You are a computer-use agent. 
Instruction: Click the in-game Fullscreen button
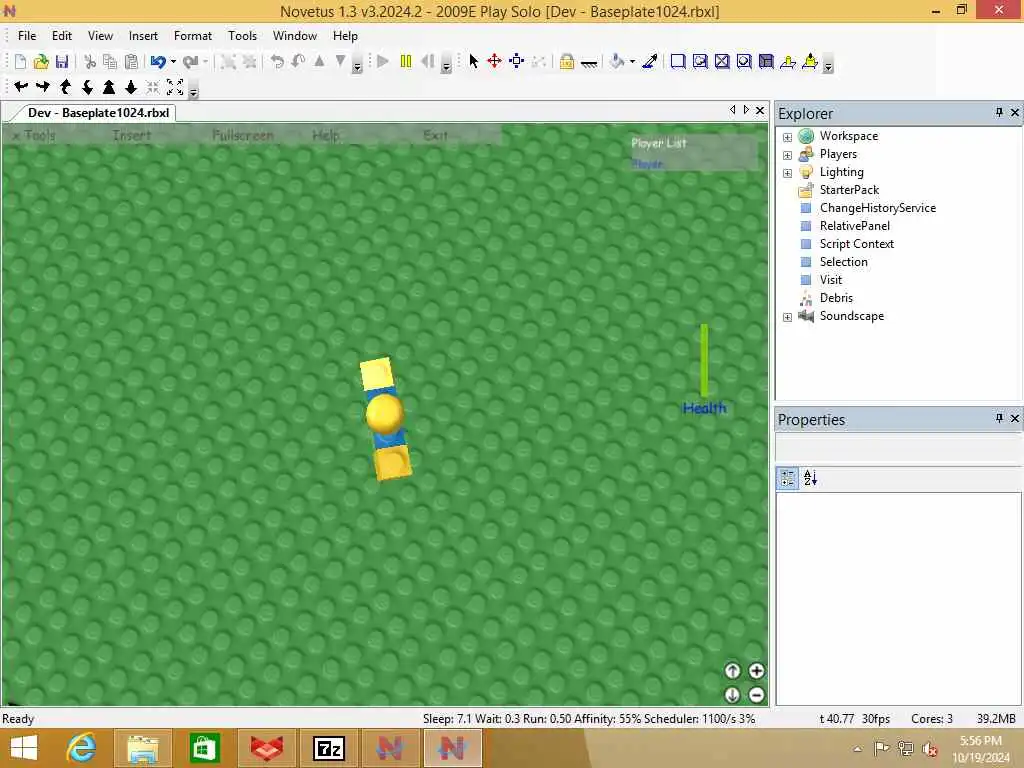tap(243, 135)
